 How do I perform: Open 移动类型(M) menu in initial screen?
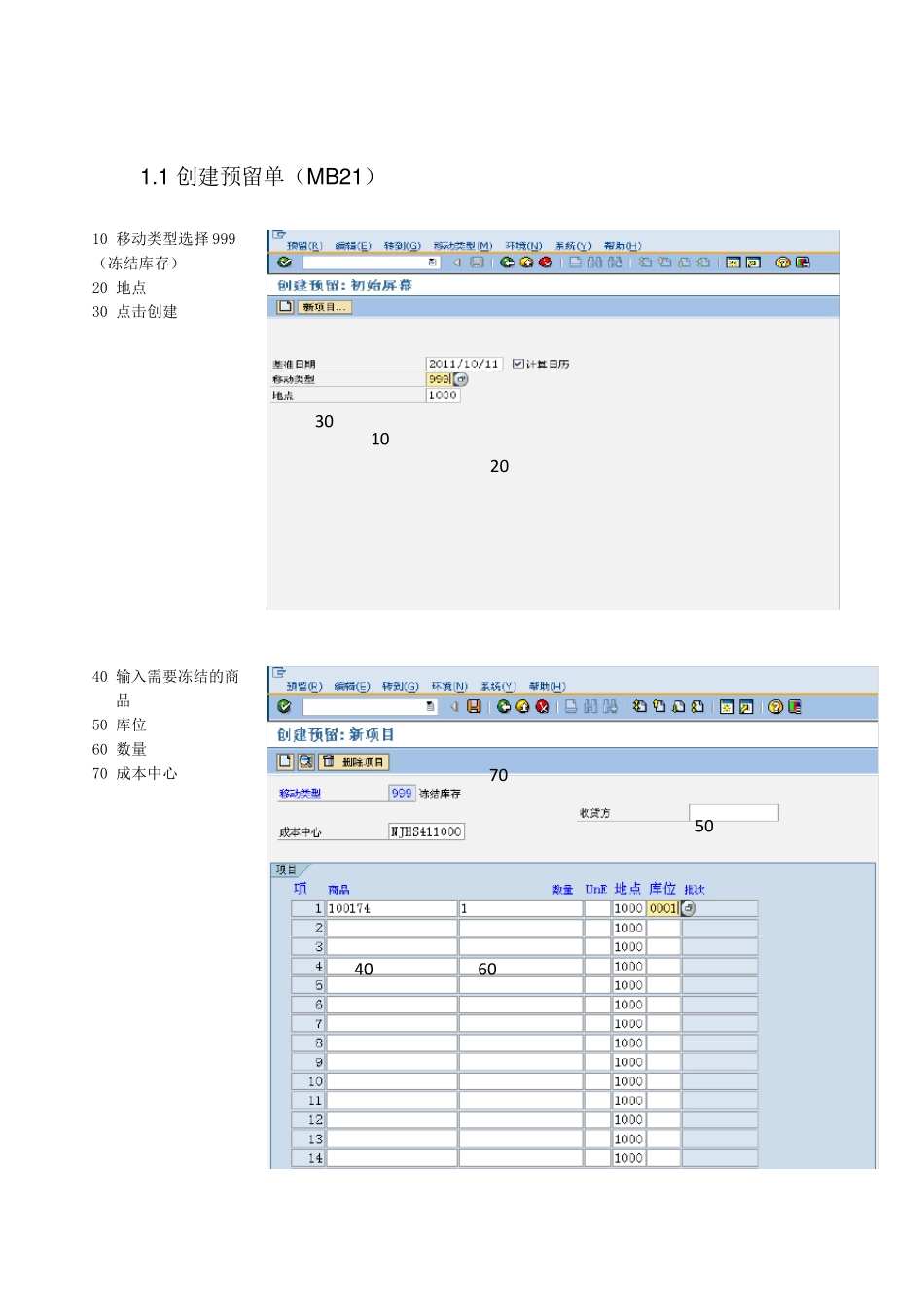click(x=462, y=246)
